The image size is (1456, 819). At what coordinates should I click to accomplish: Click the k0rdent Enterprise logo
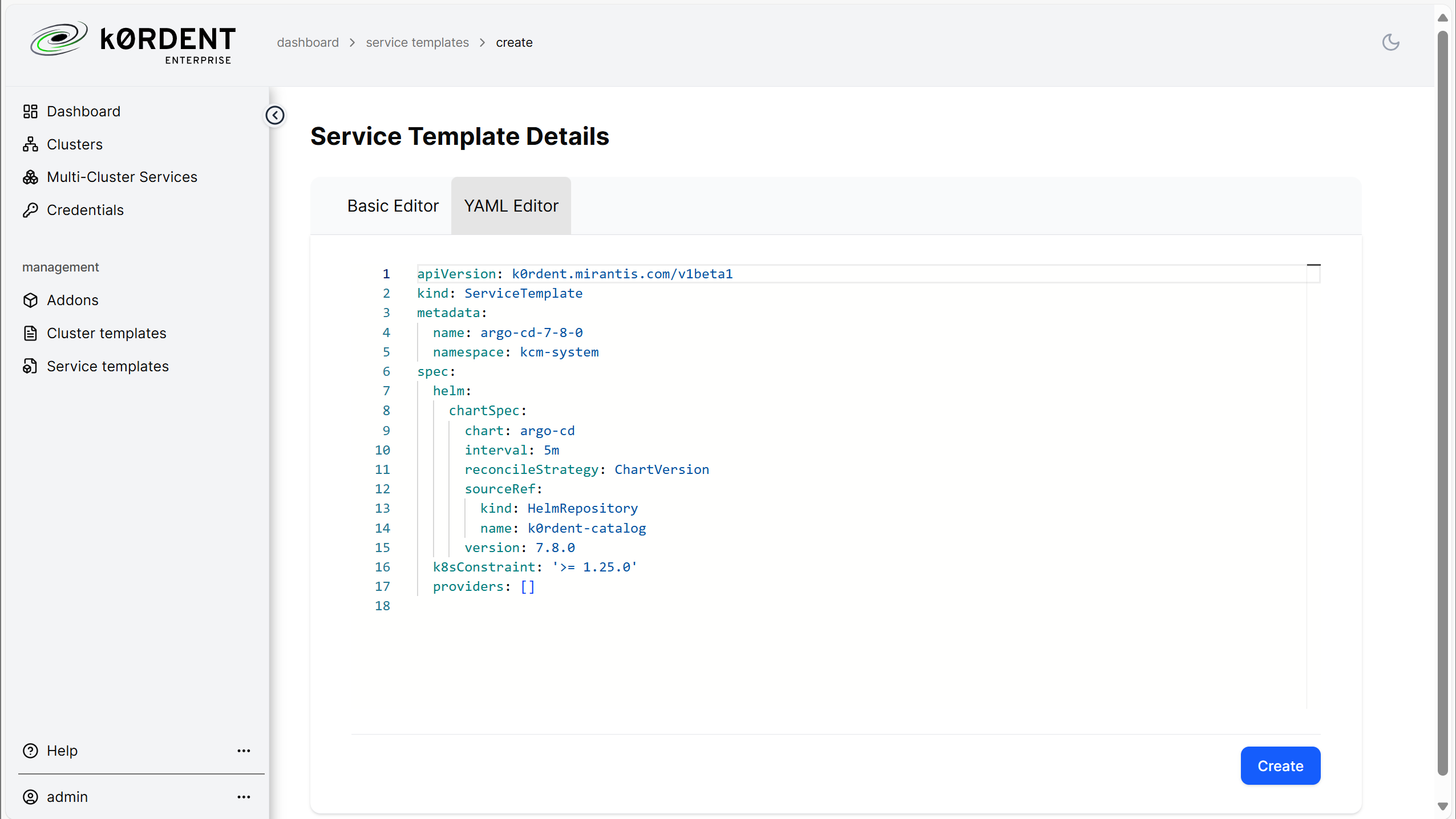point(133,43)
